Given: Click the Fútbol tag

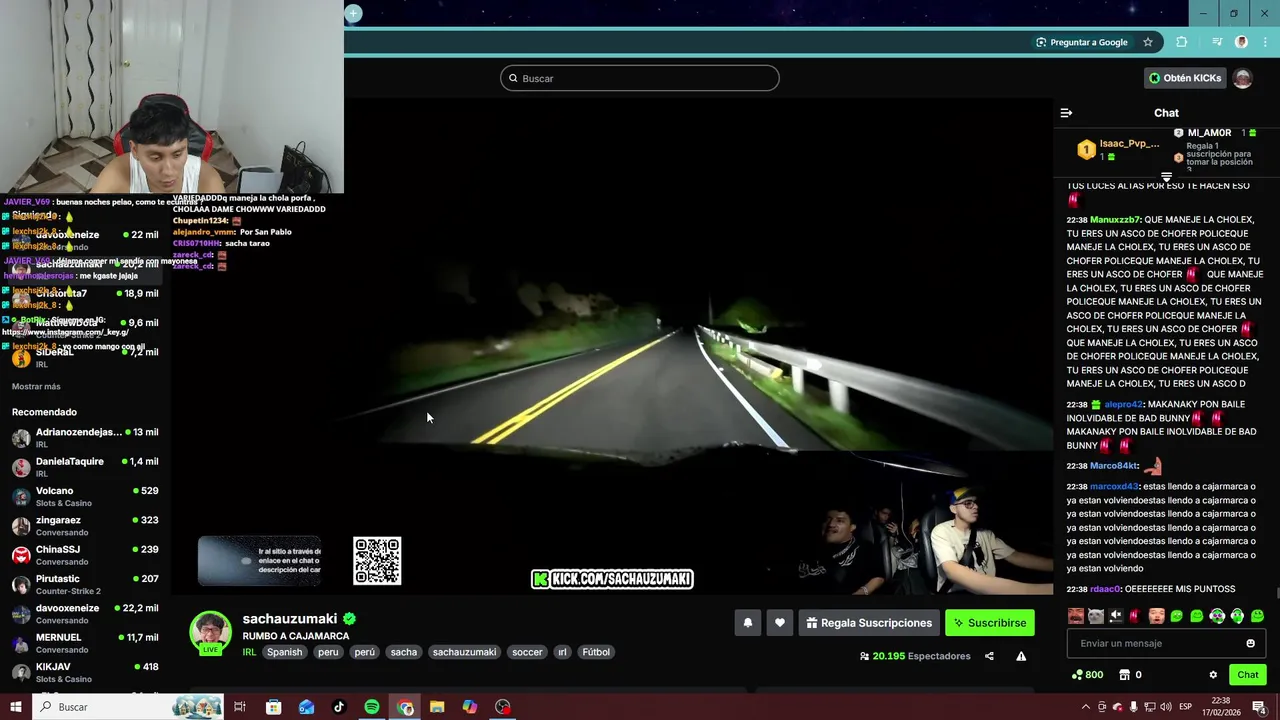Looking at the screenshot, I should (x=596, y=652).
